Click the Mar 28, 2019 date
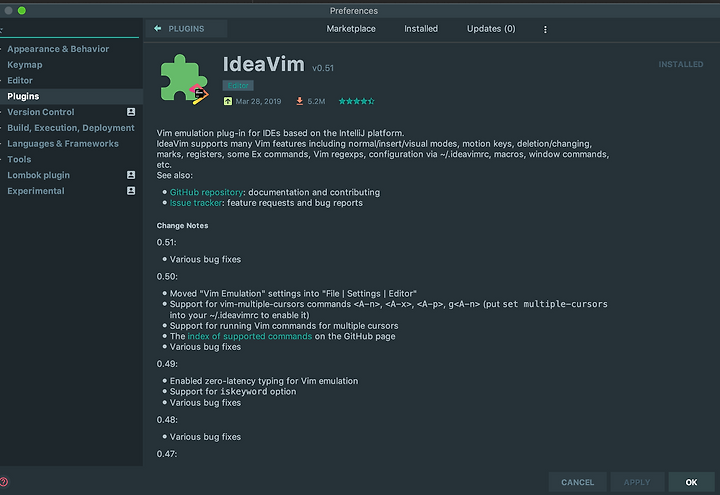Viewport: 720px width, 495px height. tap(258, 101)
